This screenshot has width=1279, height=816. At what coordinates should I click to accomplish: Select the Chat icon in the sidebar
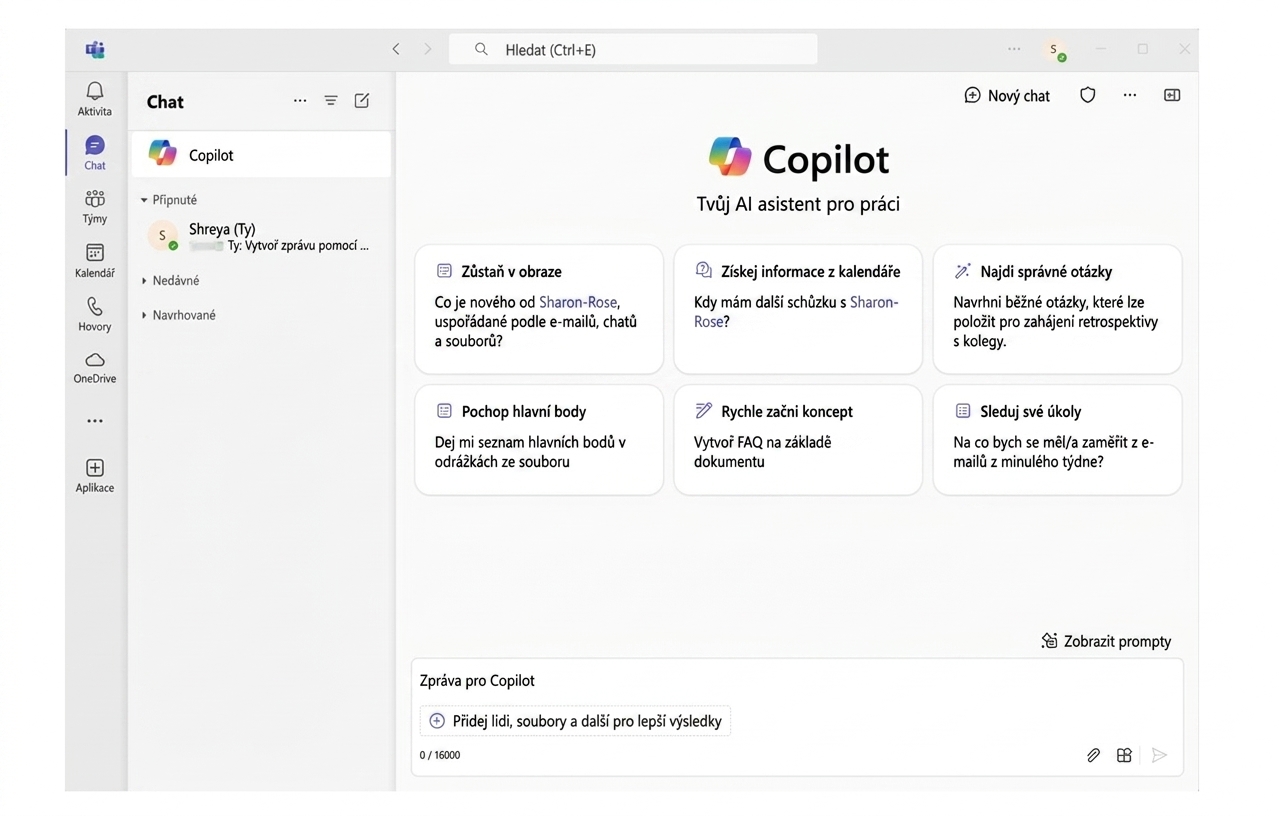click(x=95, y=146)
